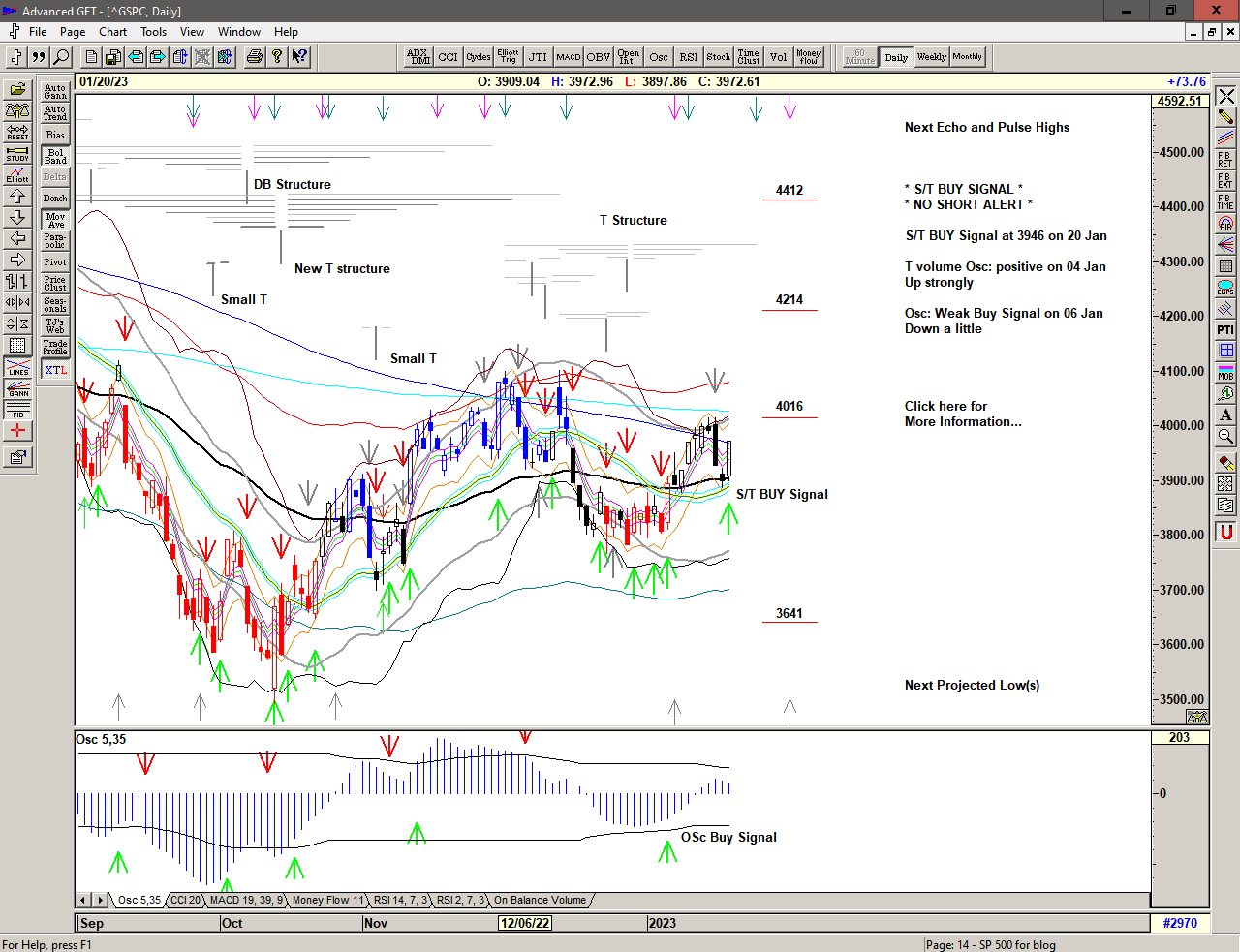Select the Gann lines tool
This screenshot has height=952, width=1240.
click(x=17, y=388)
